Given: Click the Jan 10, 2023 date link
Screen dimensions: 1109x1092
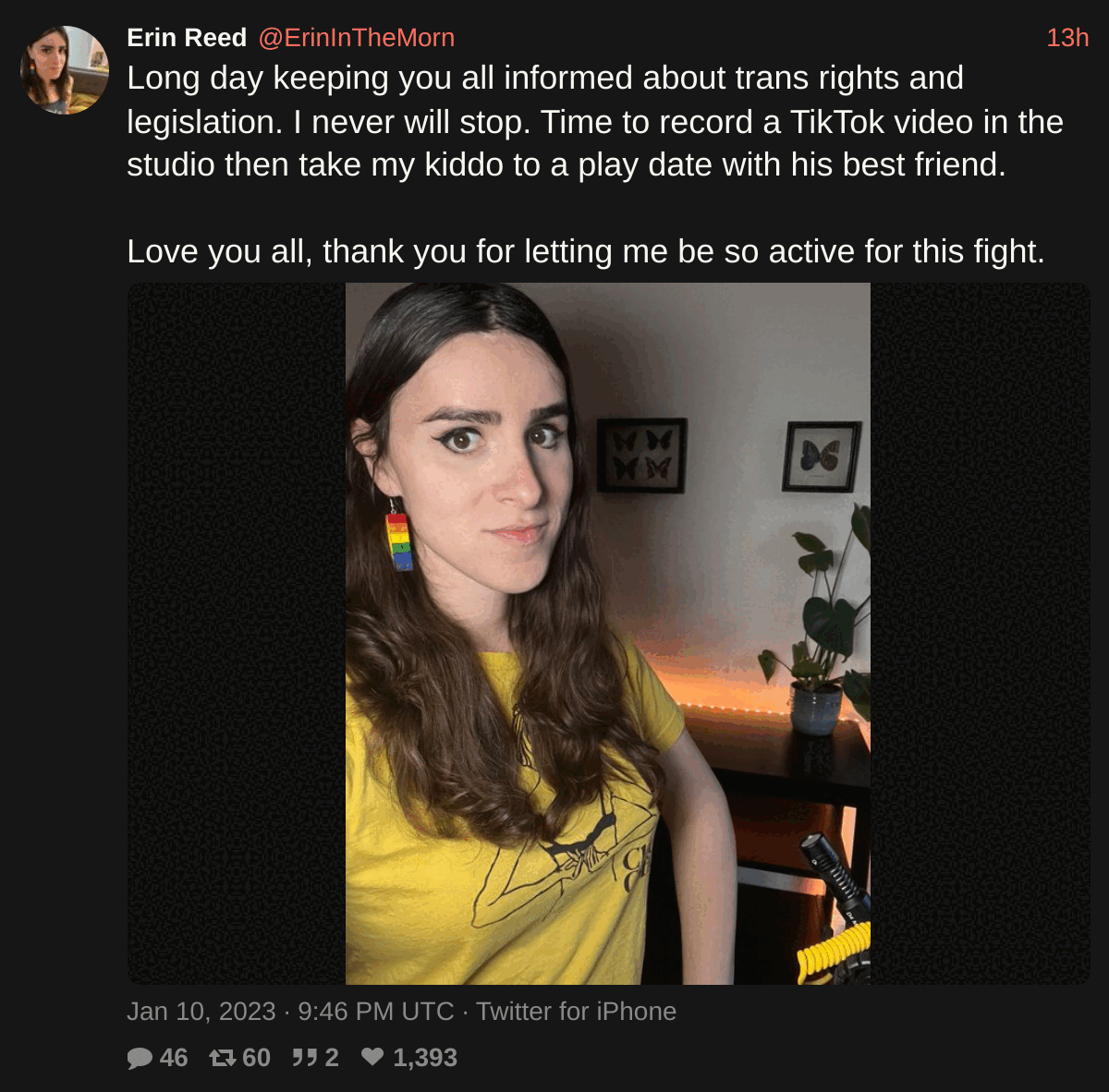Looking at the screenshot, I should [201, 1012].
